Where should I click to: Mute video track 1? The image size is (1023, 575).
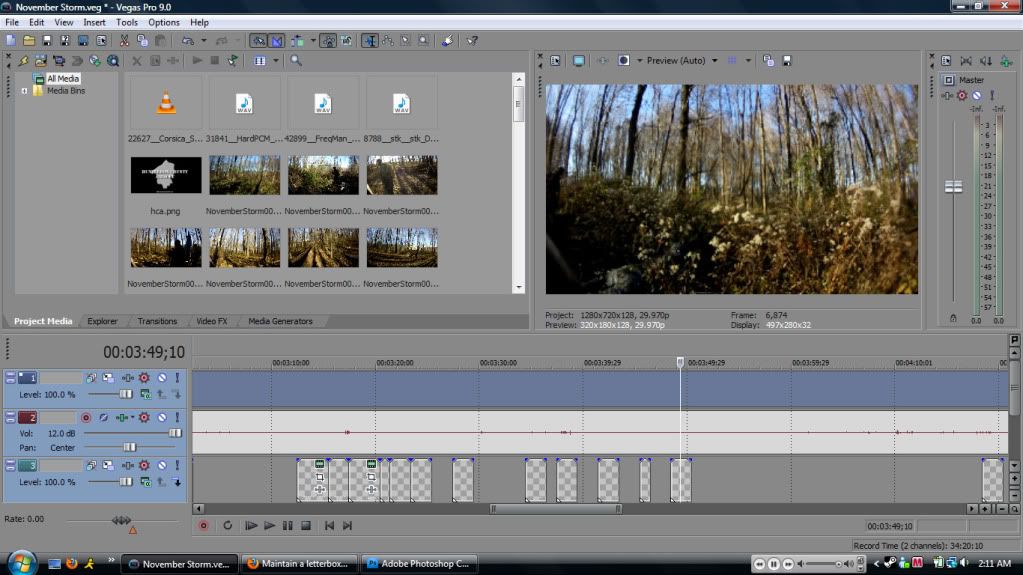[162, 378]
